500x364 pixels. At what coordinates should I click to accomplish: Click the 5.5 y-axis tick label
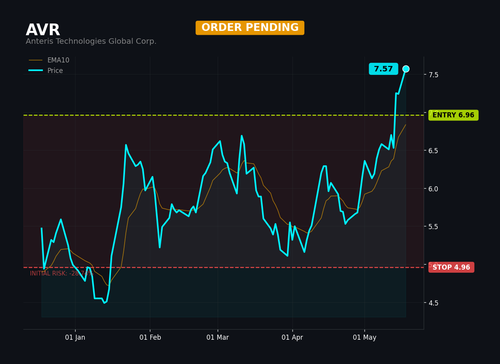point(433,227)
